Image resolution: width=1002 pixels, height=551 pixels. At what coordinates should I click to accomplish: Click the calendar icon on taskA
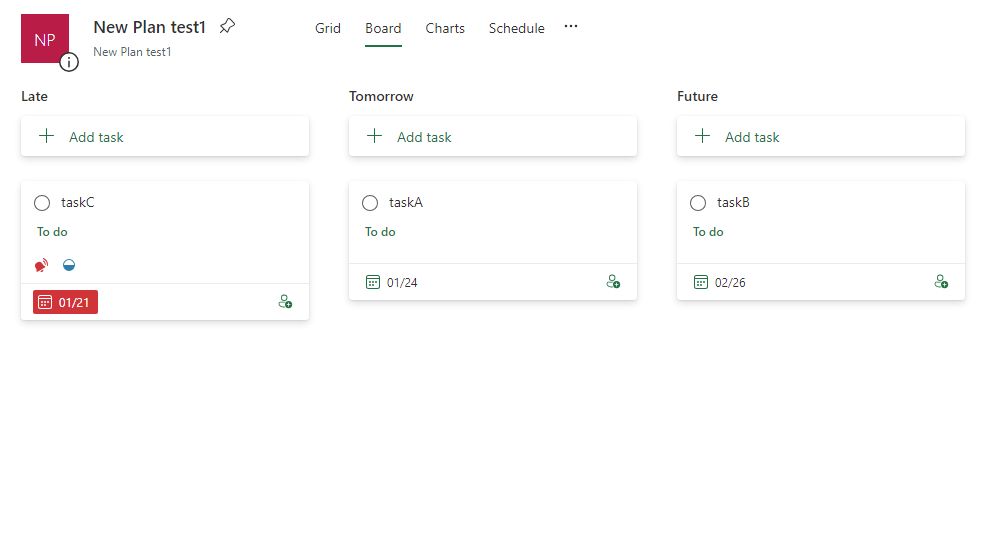click(373, 282)
